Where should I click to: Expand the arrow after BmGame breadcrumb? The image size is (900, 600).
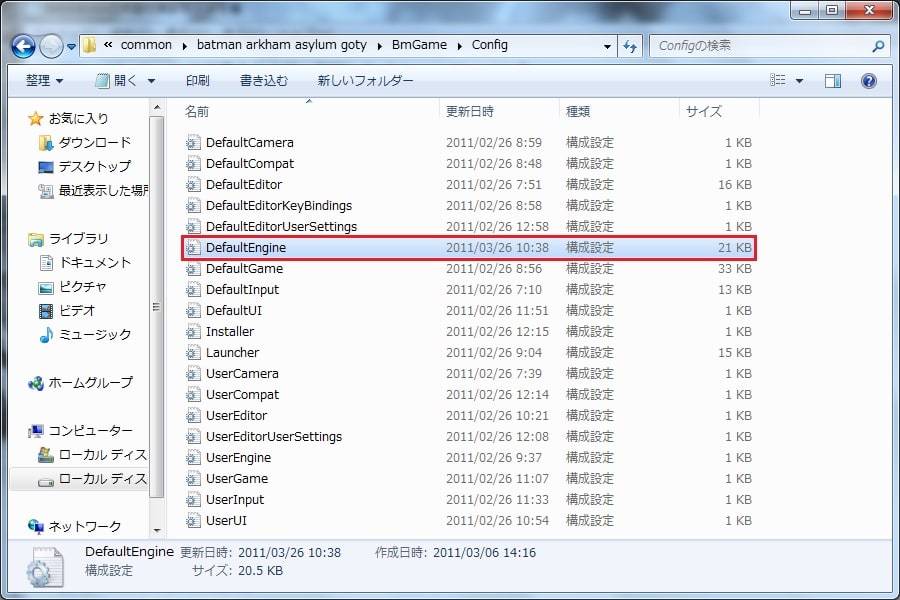point(460,46)
